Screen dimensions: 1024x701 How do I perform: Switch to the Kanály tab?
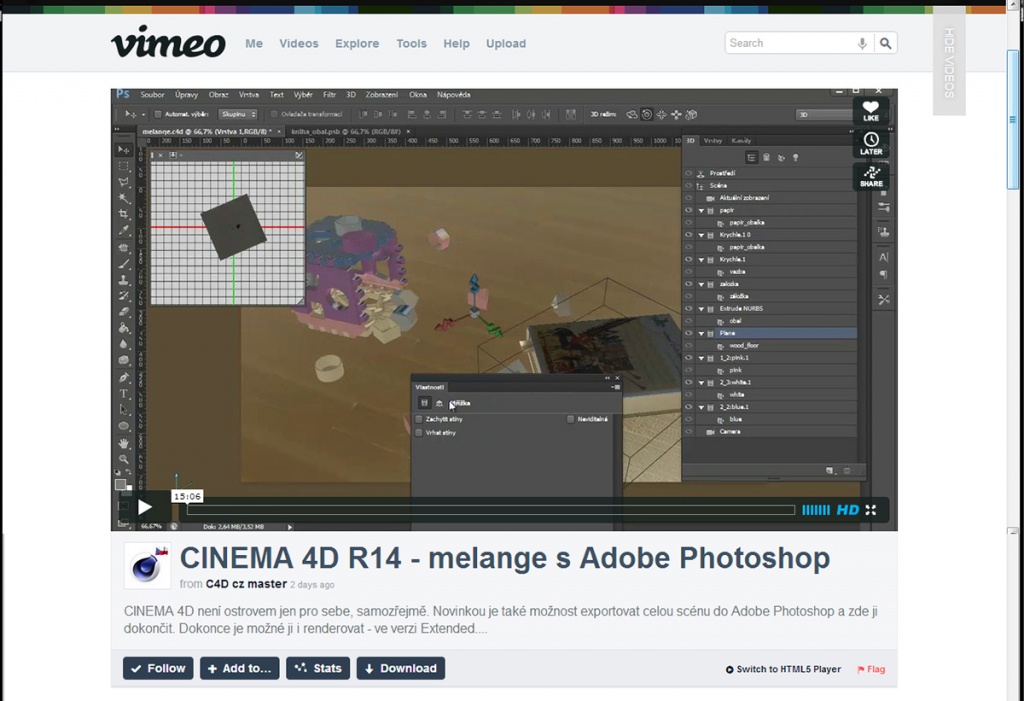pyautogui.click(x=741, y=140)
